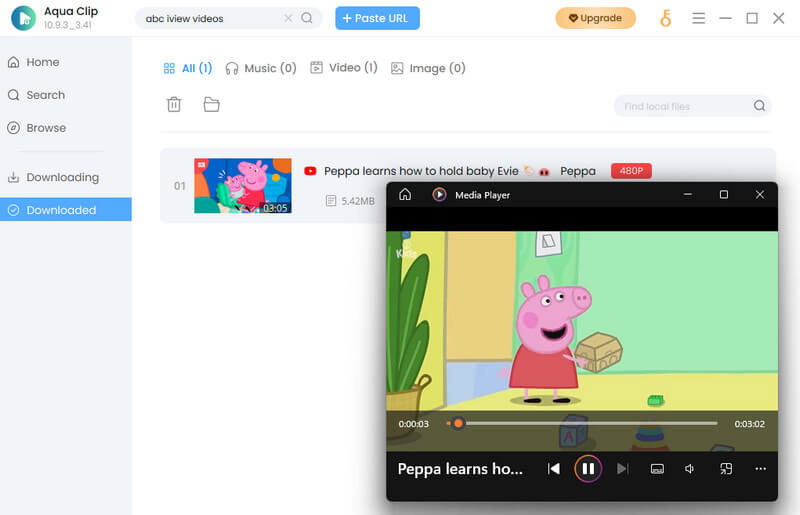
Task: Switch Media Player to mini player view
Action: [x=726, y=469]
